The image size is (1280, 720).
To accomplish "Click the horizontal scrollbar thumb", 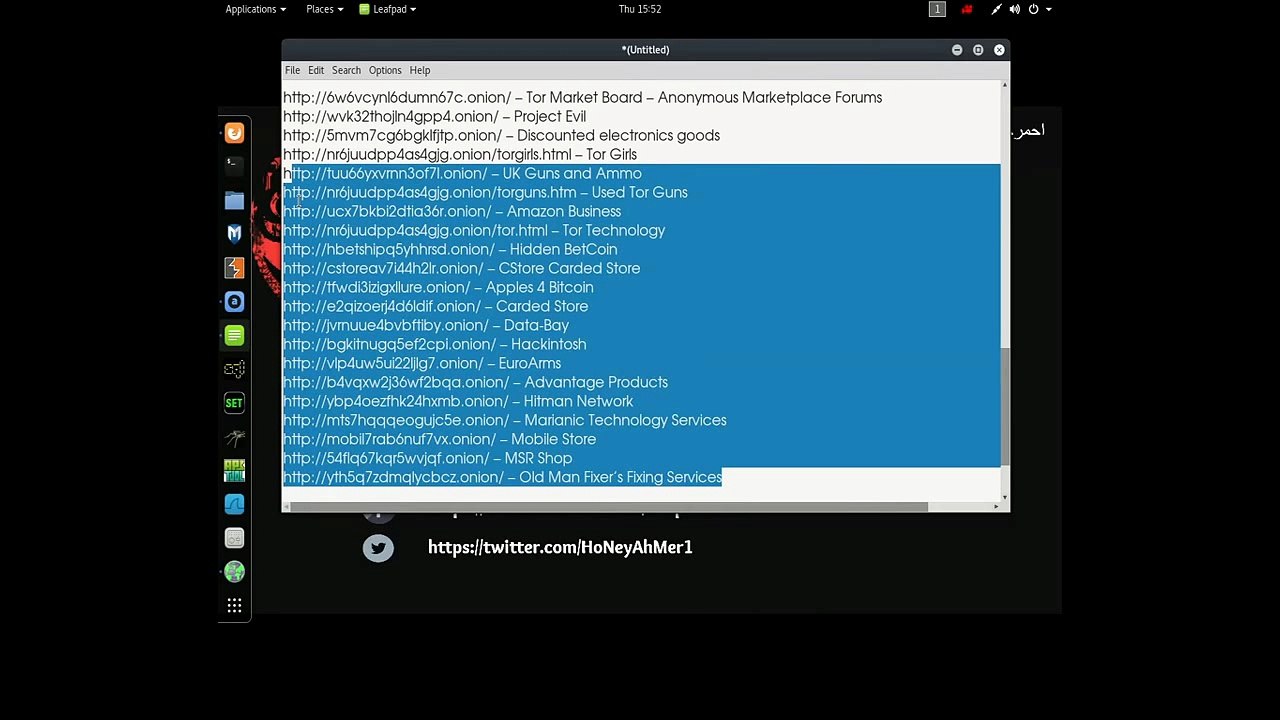I will coord(608,506).
